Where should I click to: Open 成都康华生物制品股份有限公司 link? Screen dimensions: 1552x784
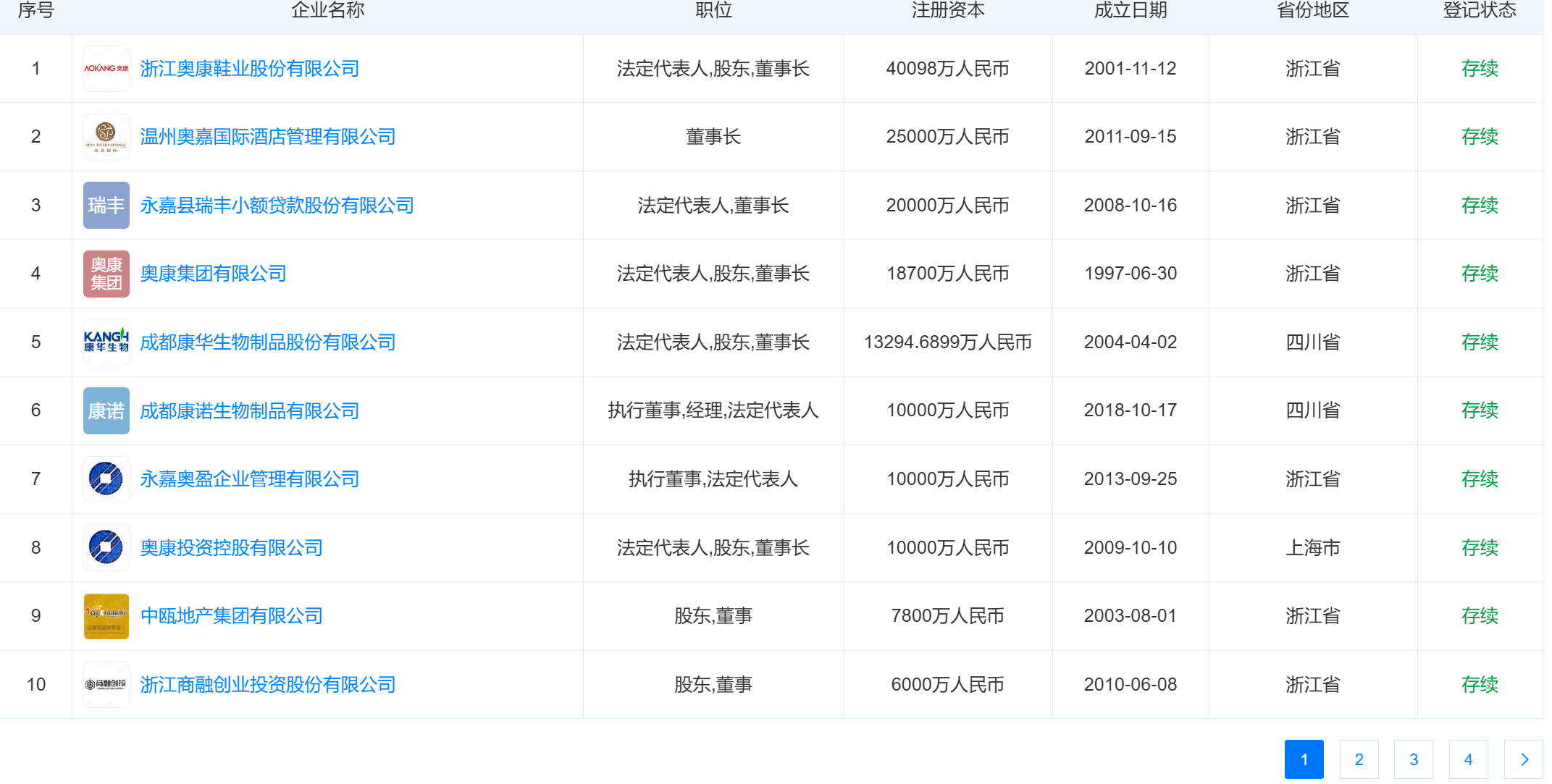pyautogui.click(x=267, y=342)
